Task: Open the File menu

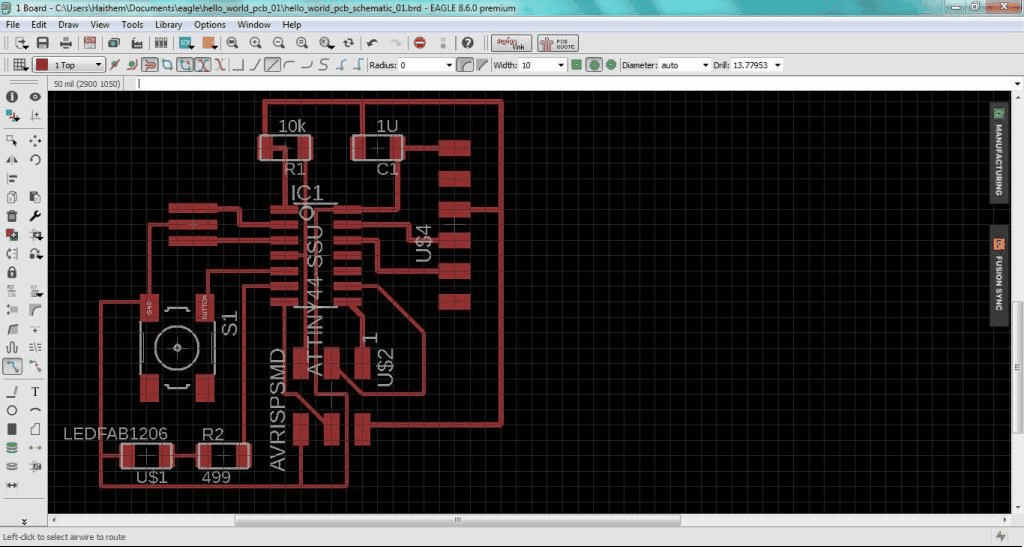Action: 12,24
